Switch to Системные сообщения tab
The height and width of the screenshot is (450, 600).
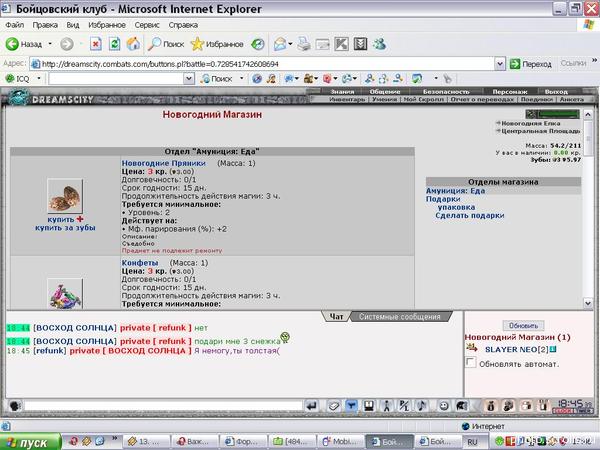(400, 317)
